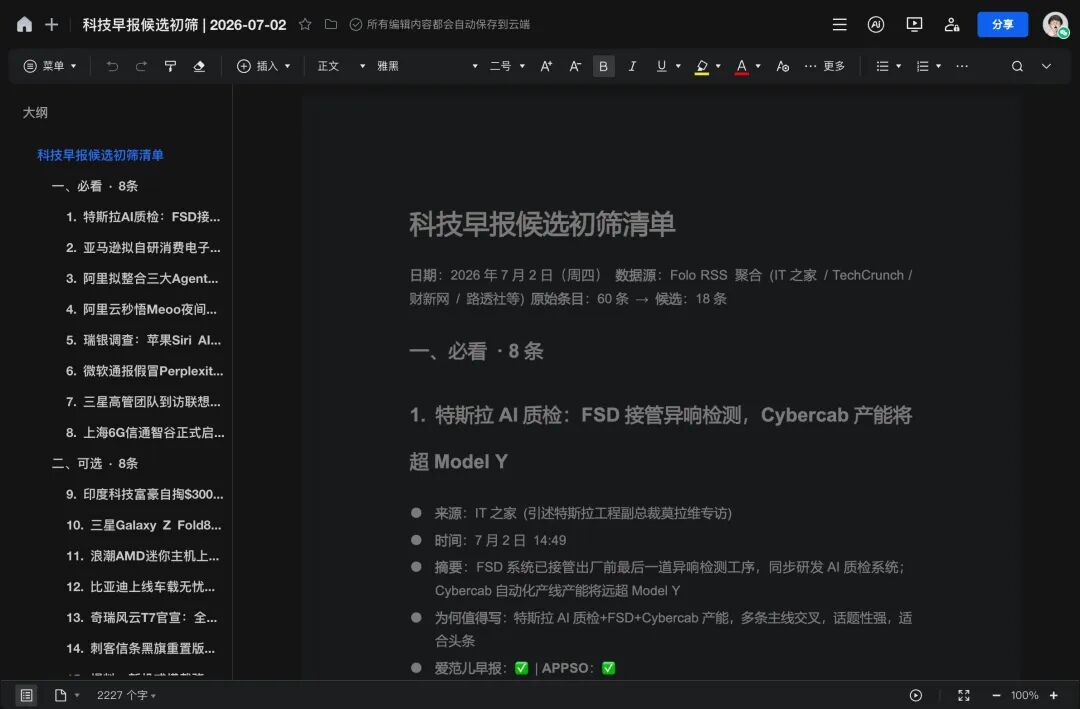Expand the numbered list style arrow
This screenshot has height=709, width=1080.
coord(938,66)
